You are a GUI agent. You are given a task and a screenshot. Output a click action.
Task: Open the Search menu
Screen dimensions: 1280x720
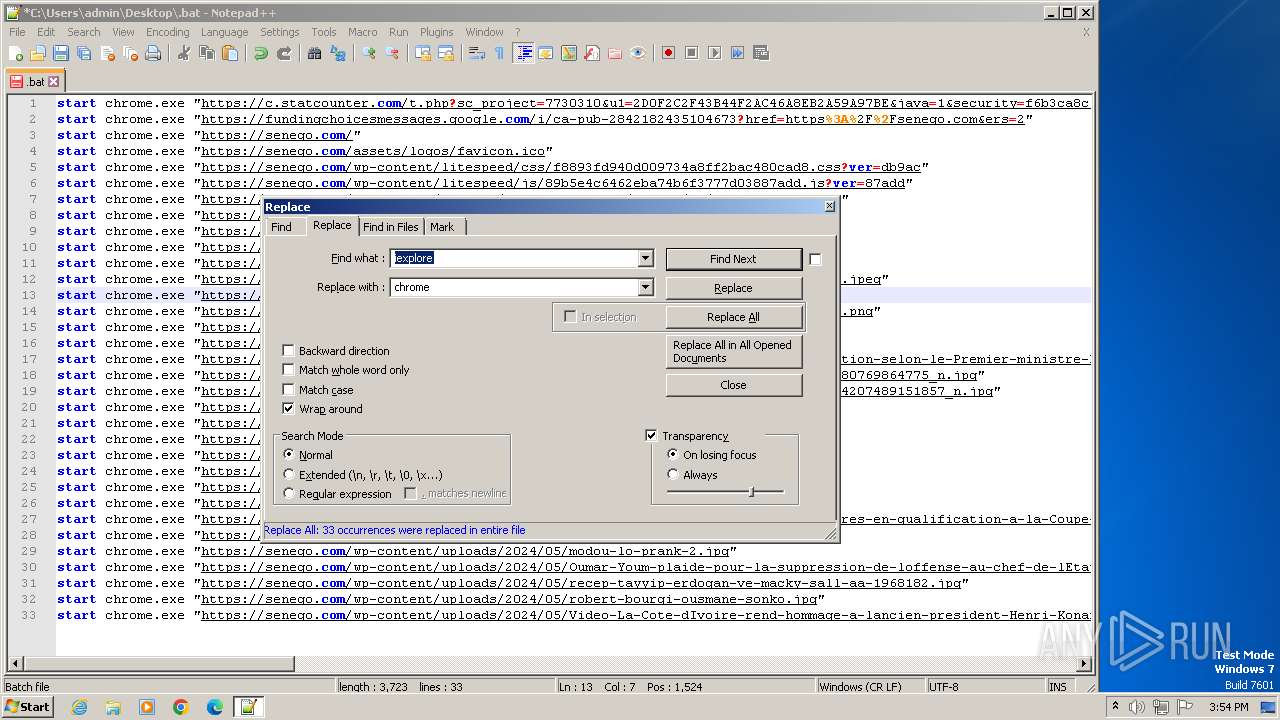pyautogui.click(x=84, y=32)
